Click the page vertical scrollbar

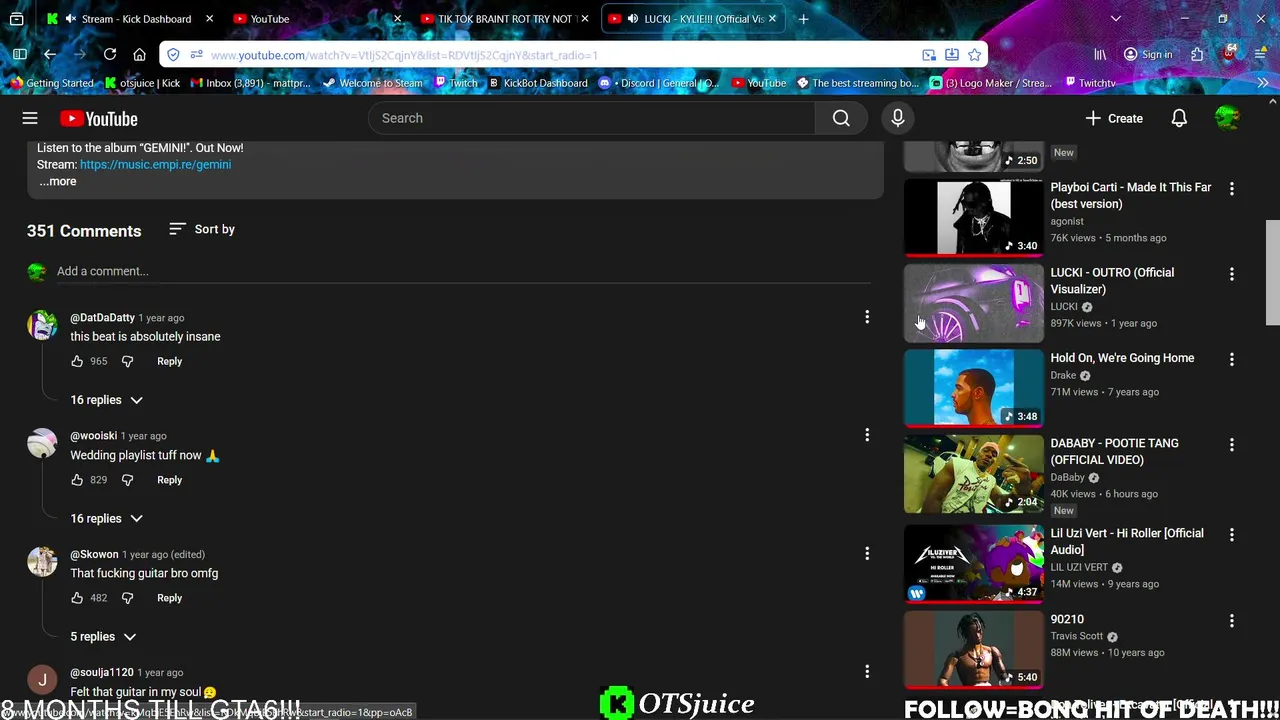pyautogui.click(x=1272, y=273)
